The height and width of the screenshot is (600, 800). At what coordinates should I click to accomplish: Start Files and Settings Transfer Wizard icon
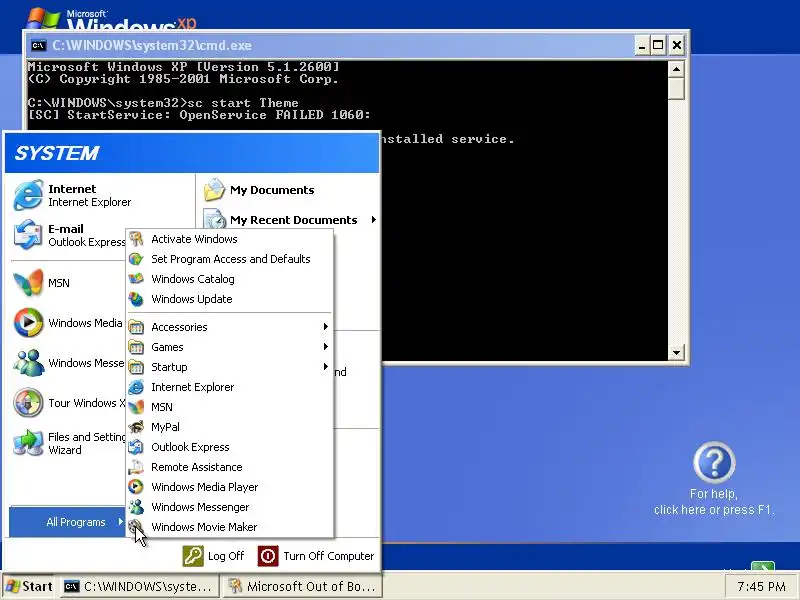[28, 442]
